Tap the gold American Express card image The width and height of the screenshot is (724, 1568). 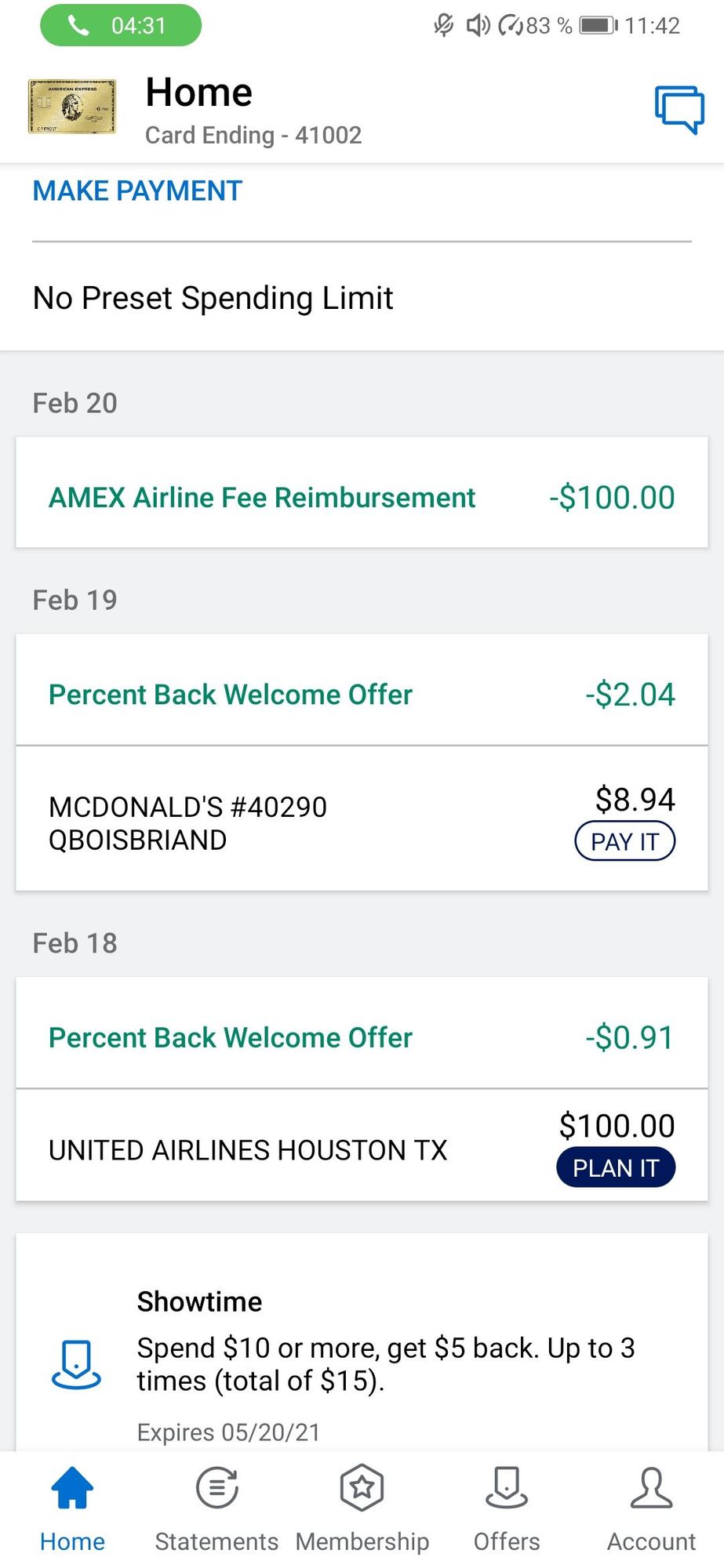point(72,107)
